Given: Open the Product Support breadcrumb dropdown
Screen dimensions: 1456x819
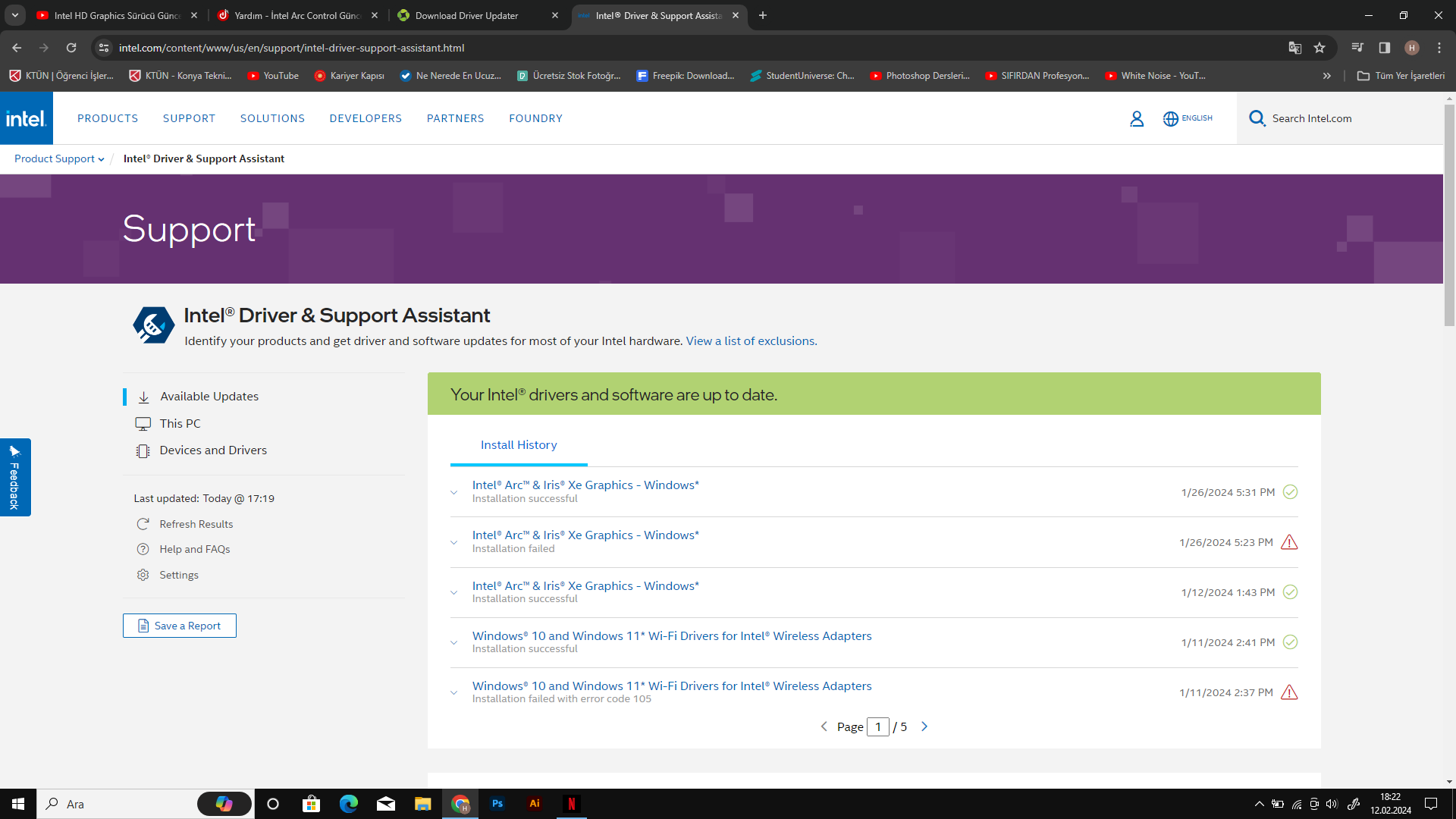Looking at the screenshot, I should click(x=59, y=158).
